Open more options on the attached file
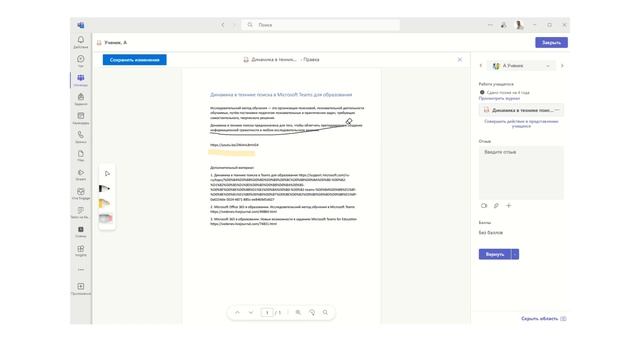The height and width of the screenshot is (360, 640). (558, 110)
